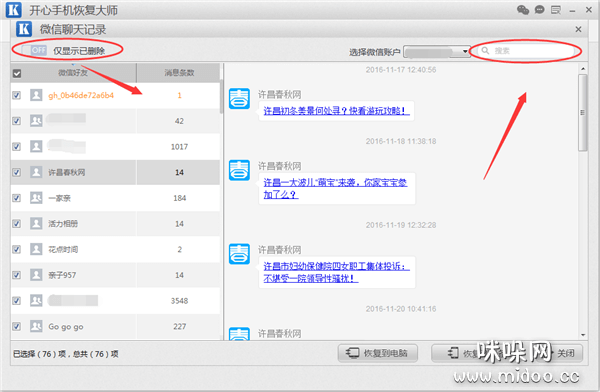This screenshot has height=392, width=600.
Task: Toggle the 仅显示已删除 OFF switch
Action: (x=34, y=50)
